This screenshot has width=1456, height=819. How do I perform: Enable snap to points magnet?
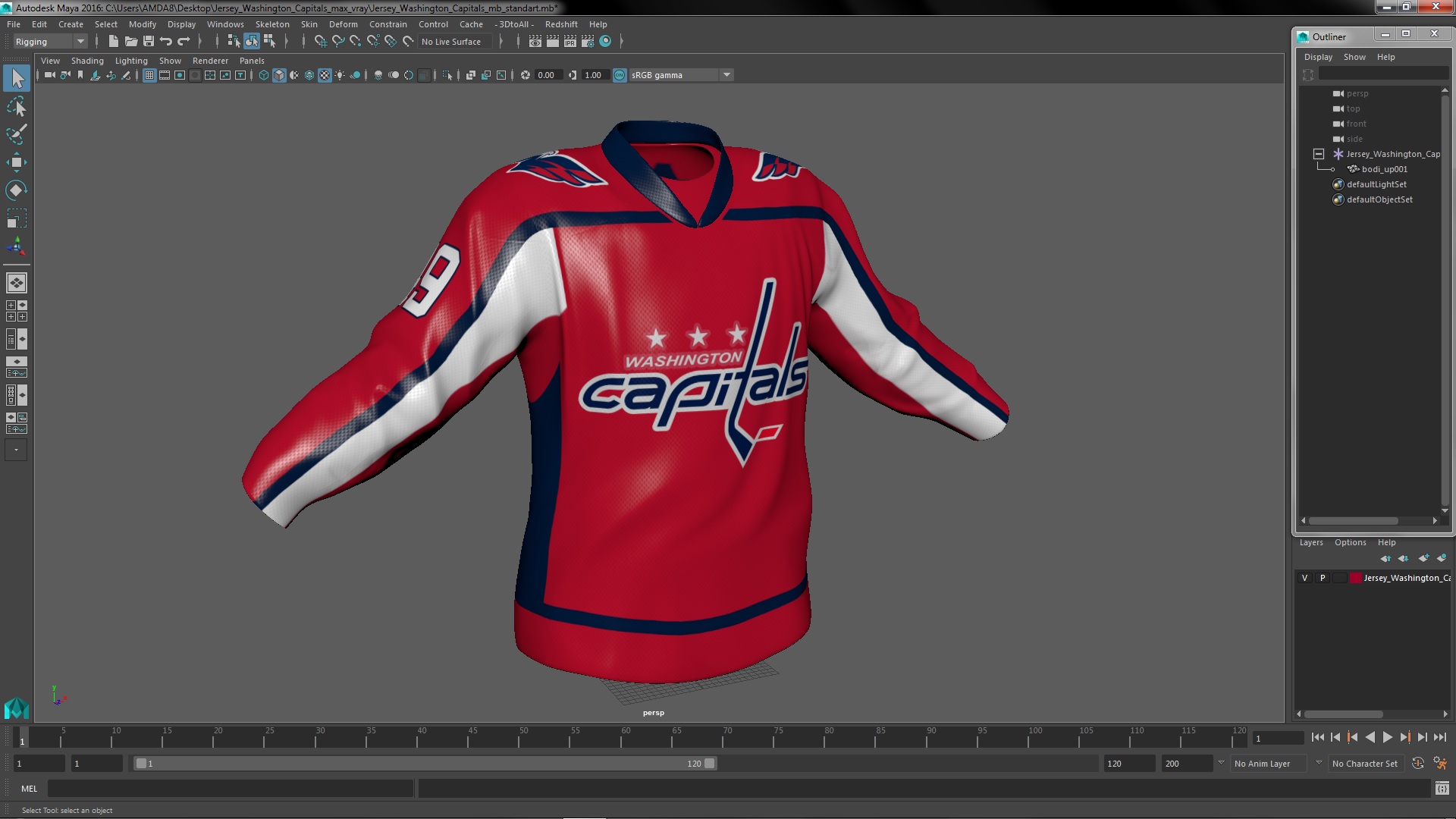pos(356,42)
